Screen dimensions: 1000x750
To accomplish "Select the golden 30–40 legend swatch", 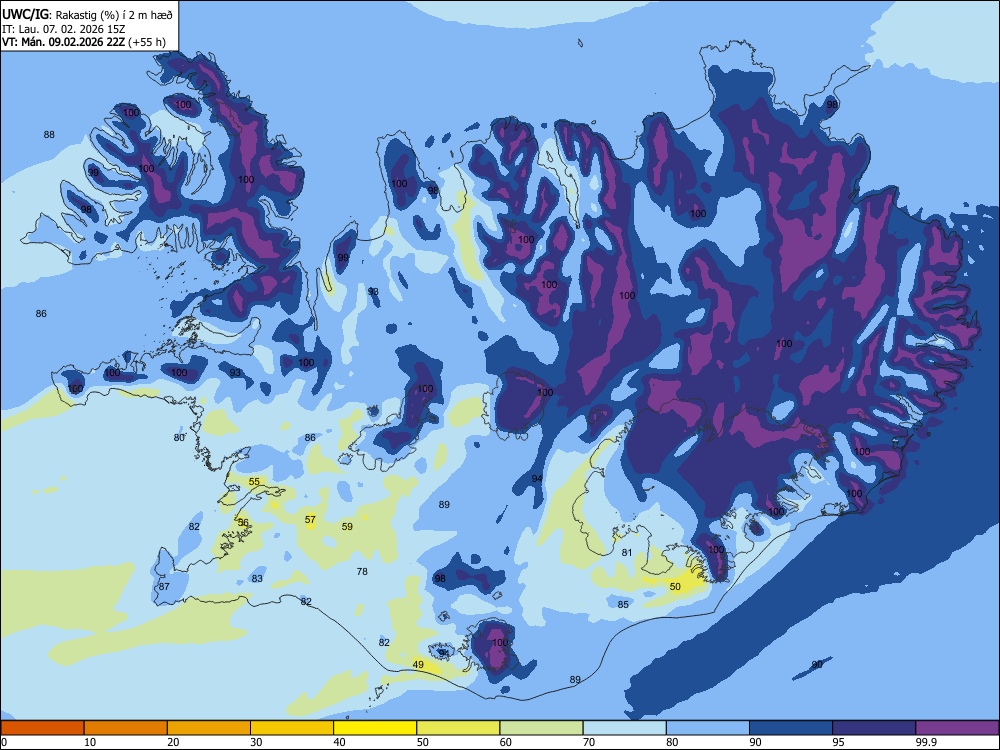I will [292, 728].
